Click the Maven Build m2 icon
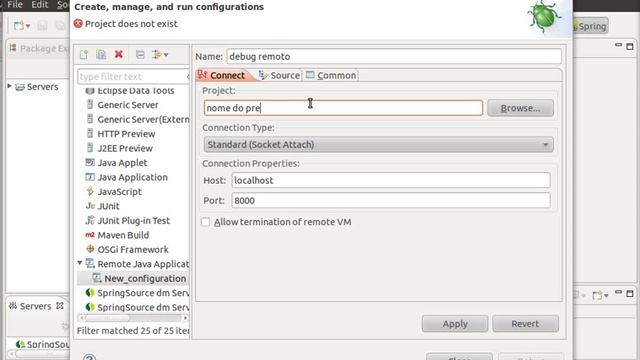640x360 pixels. pyautogui.click(x=90, y=235)
